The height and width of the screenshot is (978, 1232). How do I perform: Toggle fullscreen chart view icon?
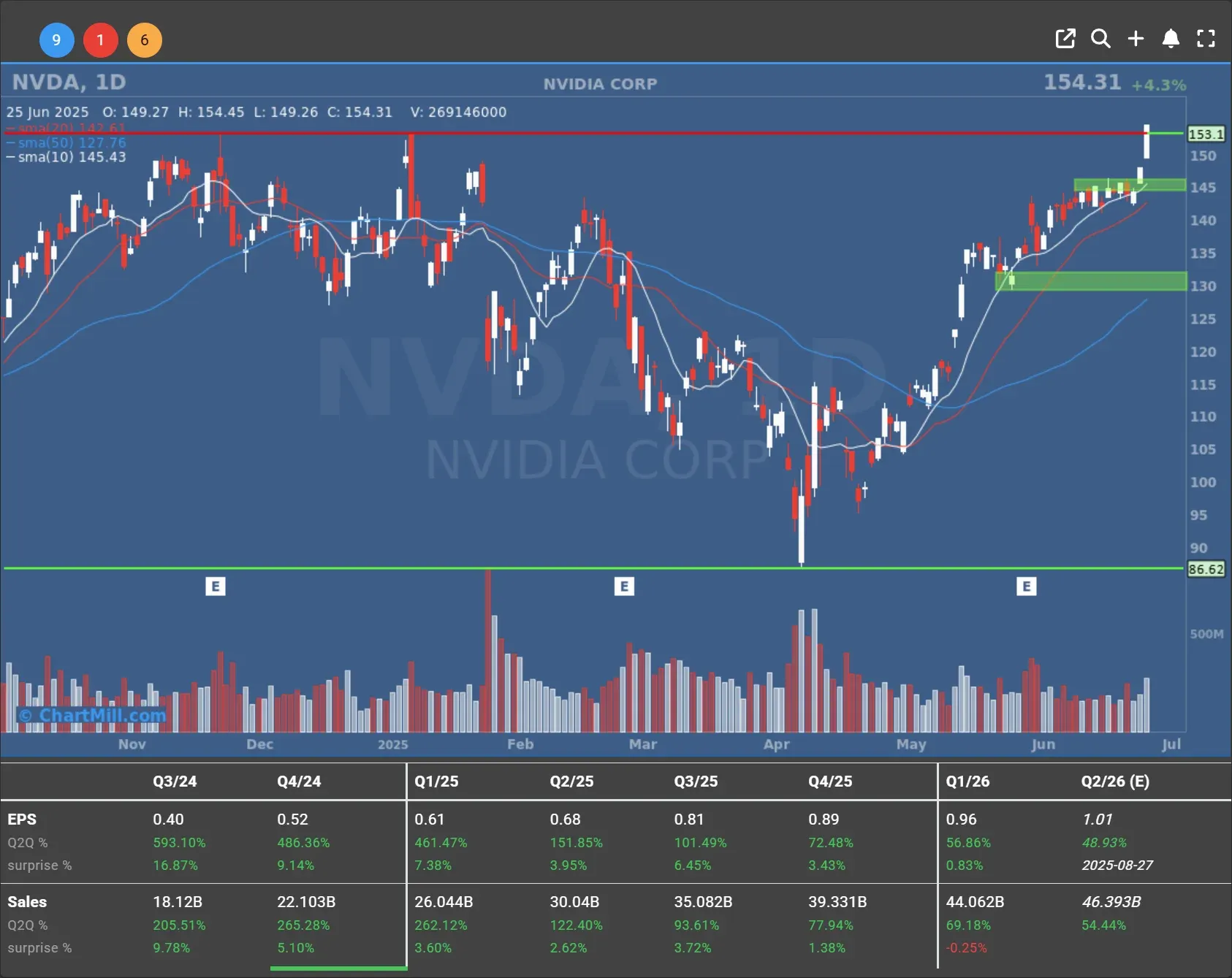pos(1206,39)
